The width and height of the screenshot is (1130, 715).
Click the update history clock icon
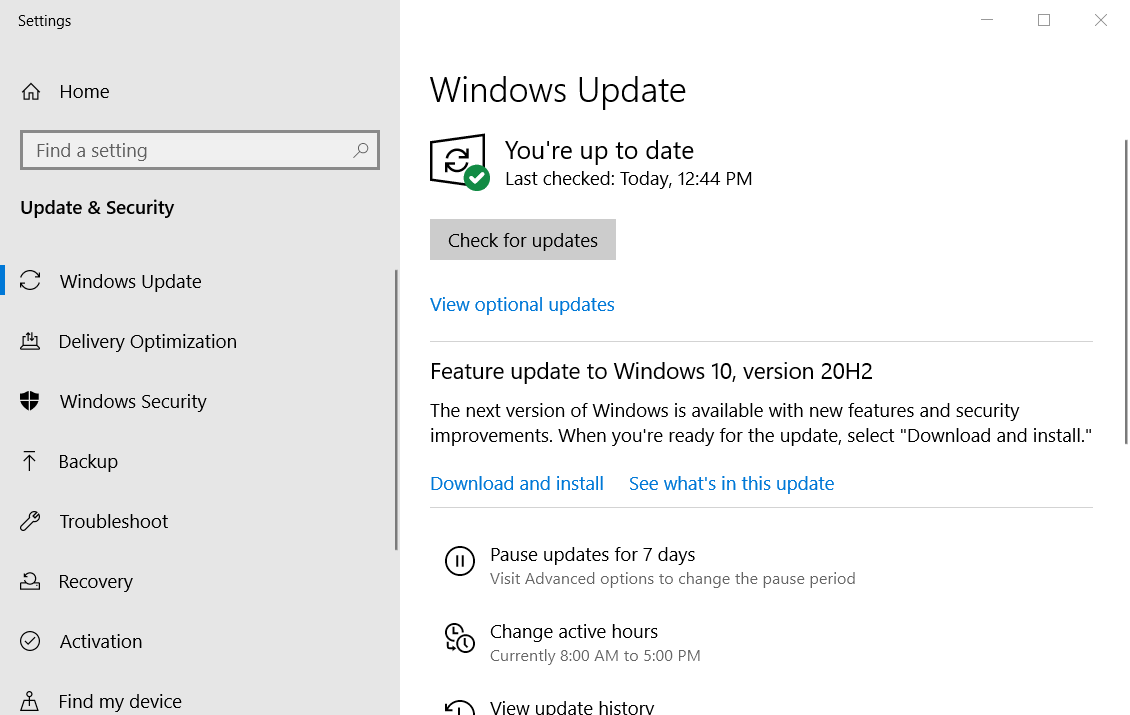click(x=460, y=706)
